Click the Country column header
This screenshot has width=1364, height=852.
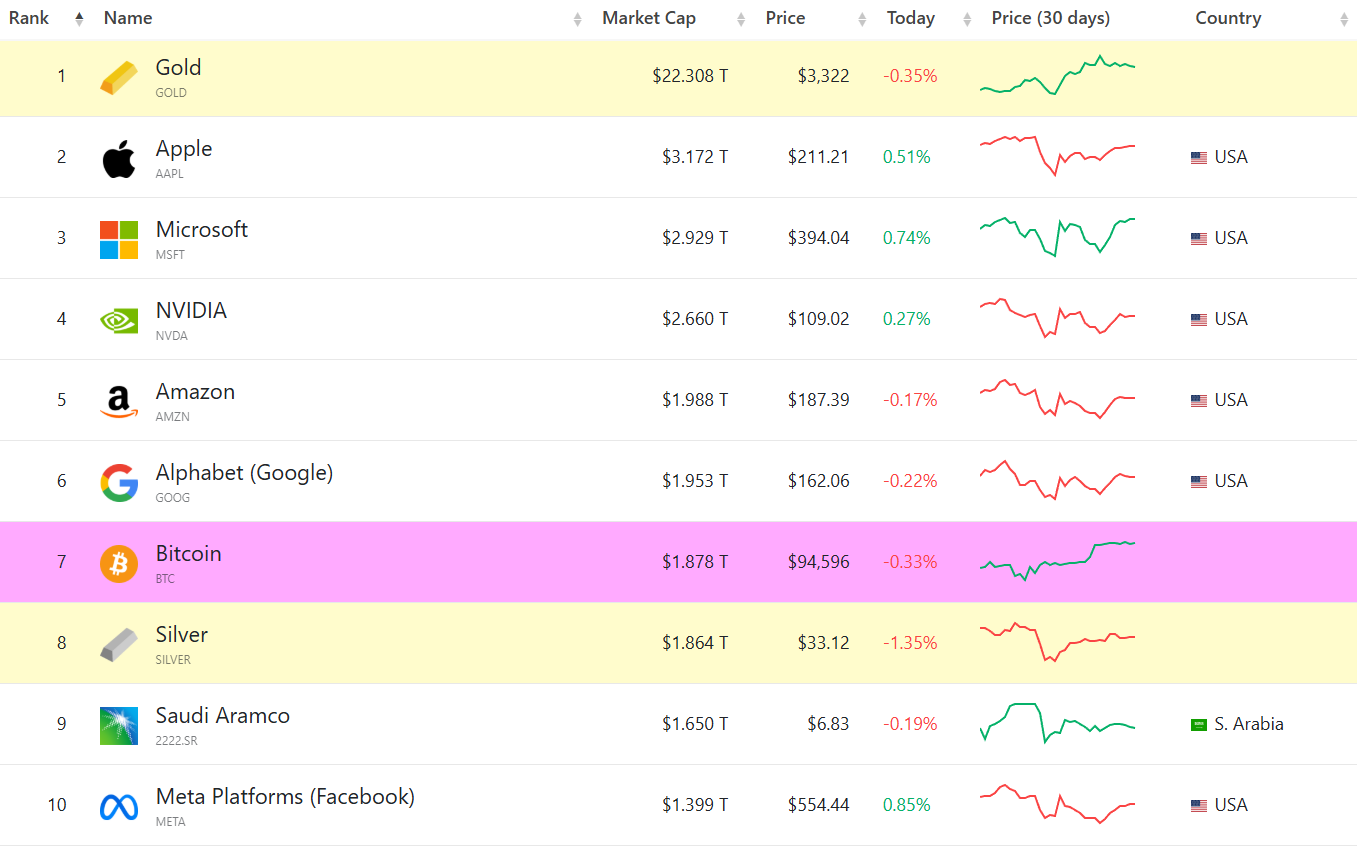point(1227,17)
